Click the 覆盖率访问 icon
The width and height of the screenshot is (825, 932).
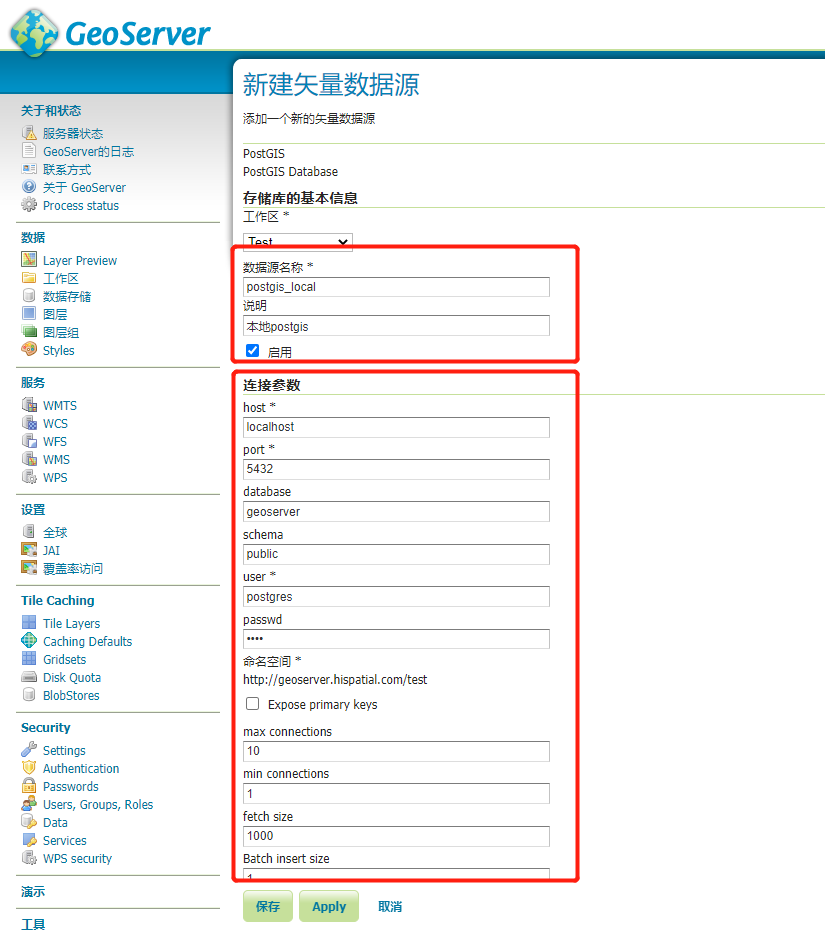pos(29,567)
